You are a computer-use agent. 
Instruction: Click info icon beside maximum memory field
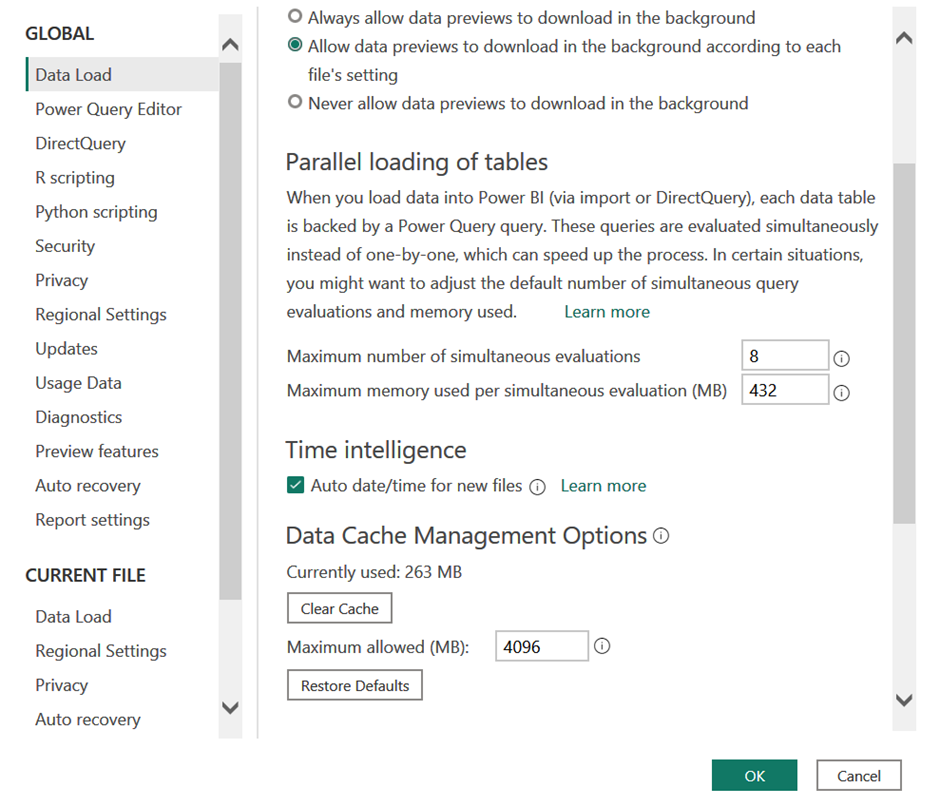click(841, 393)
